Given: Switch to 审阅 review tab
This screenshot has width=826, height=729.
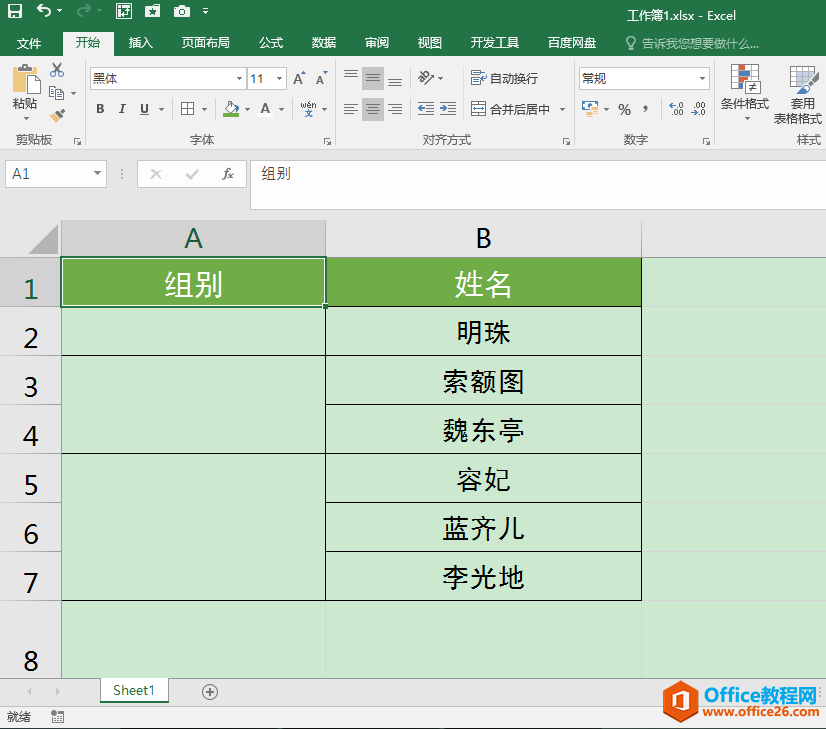Looking at the screenshot, I should pyautogui.click(x=377, y=43).
